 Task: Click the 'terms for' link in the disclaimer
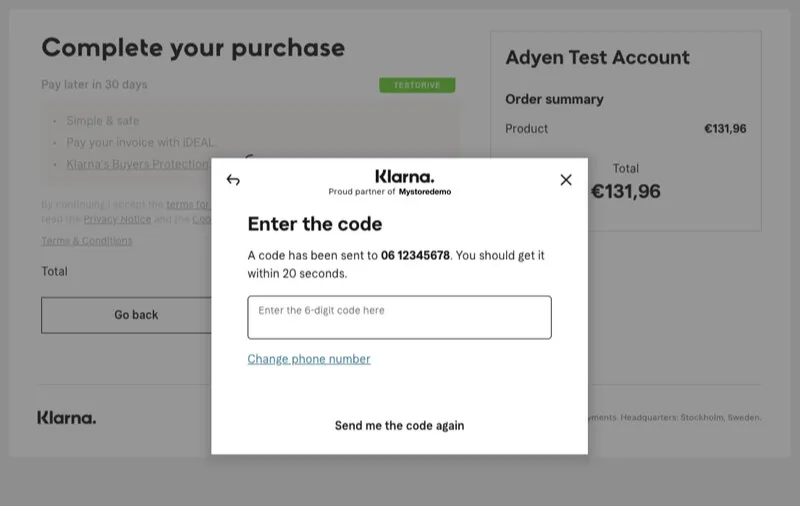tap(188, 205)
